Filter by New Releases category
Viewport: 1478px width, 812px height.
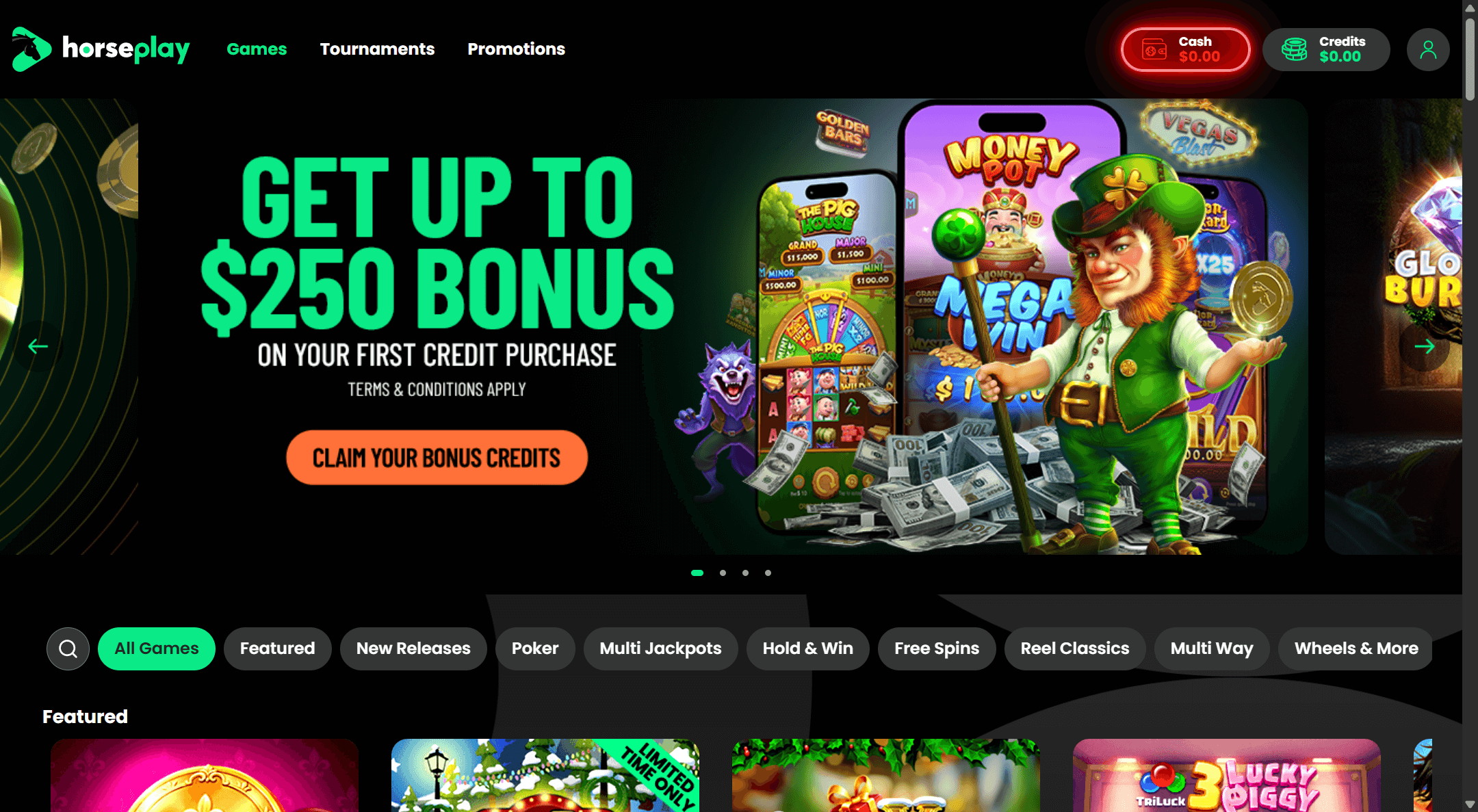click(413, 649)
